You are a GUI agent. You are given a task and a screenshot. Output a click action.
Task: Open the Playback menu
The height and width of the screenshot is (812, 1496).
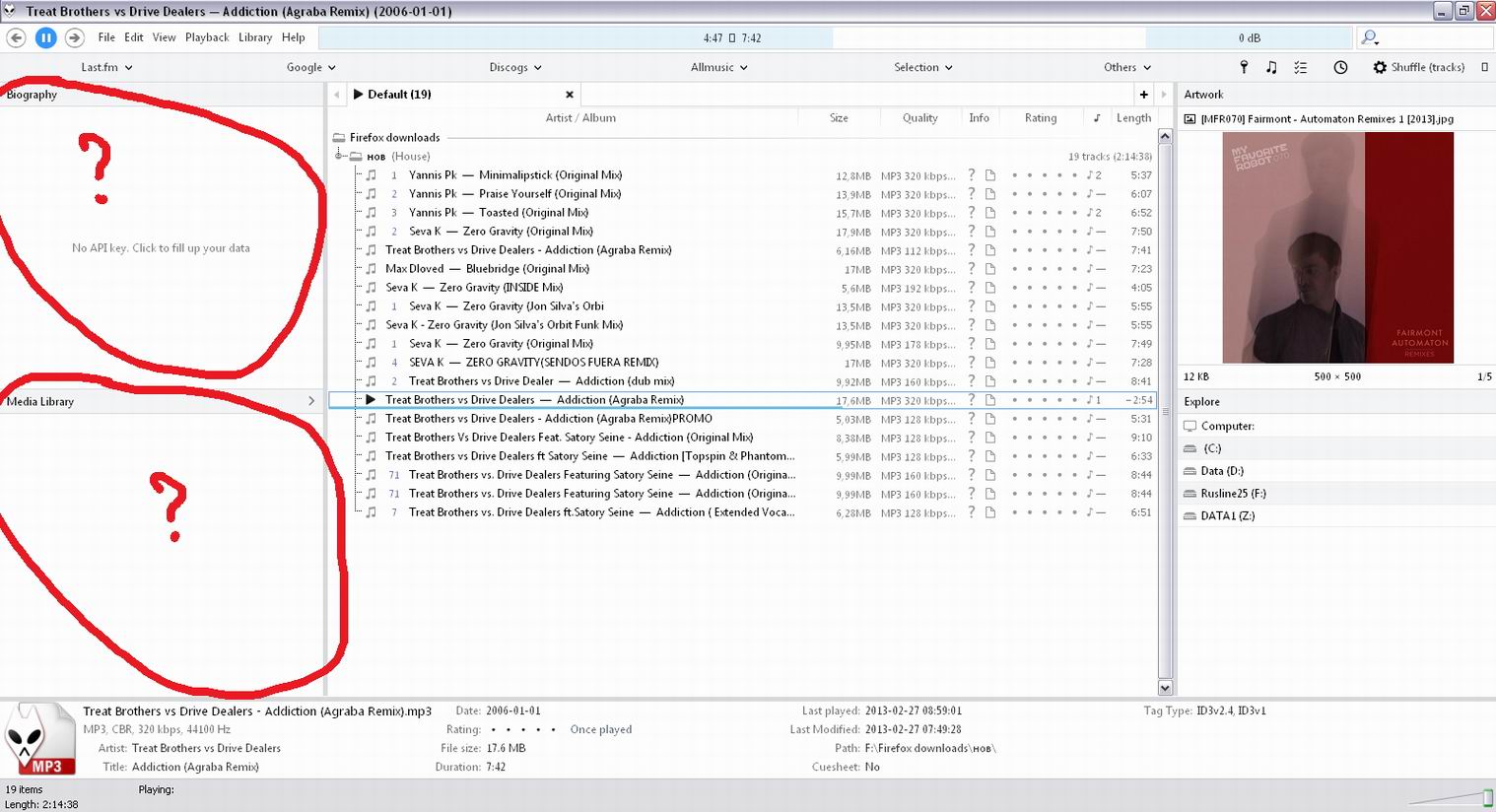[x=207, y=37]
